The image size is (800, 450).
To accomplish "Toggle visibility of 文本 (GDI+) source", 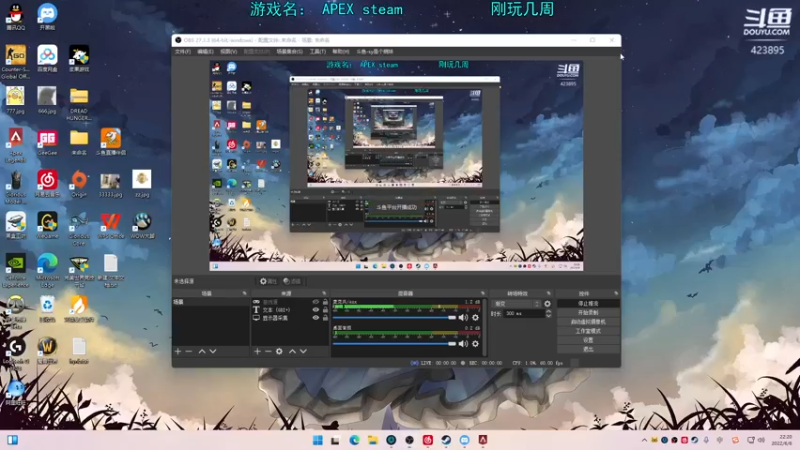I will tap(316, 310).
